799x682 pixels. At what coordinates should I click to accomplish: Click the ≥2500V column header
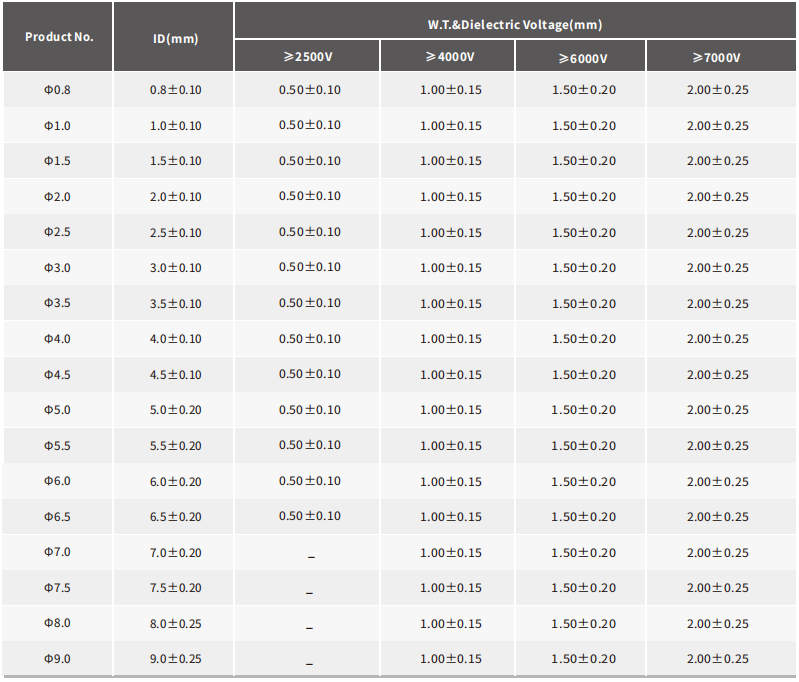[308, 57]
